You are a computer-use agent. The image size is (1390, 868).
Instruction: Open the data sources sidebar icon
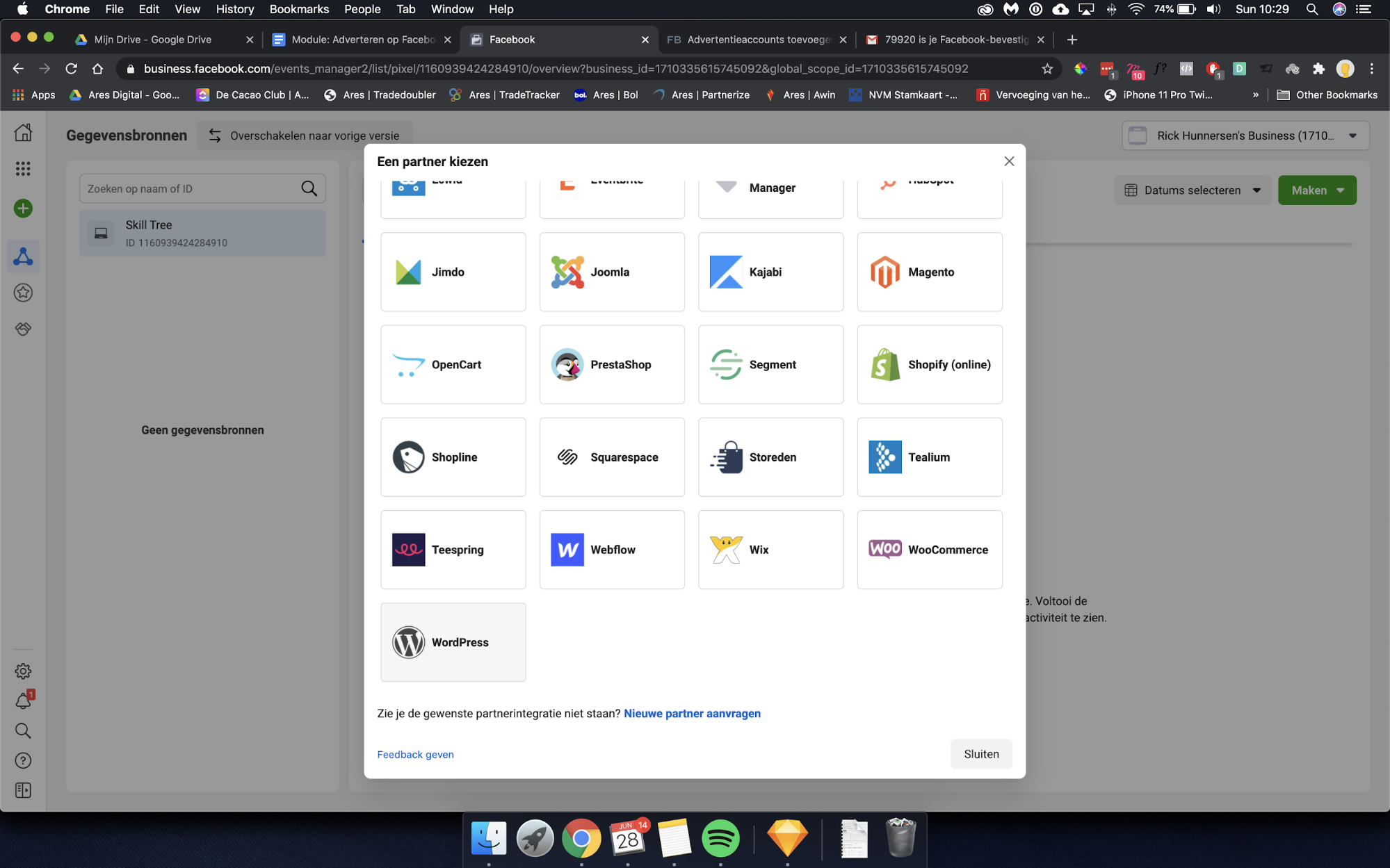(23, 256)
